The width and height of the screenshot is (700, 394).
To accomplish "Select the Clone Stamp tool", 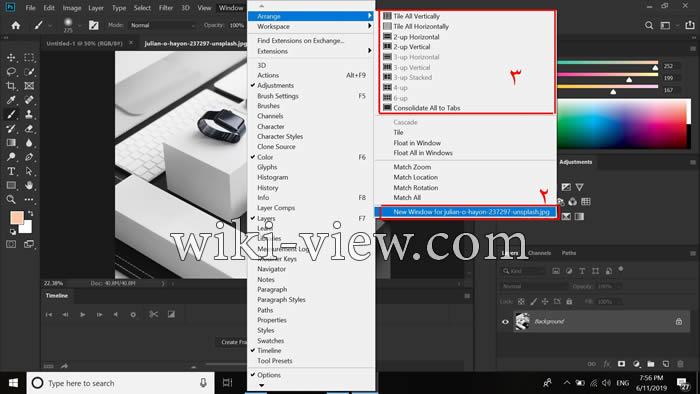I will click(x=29, y=114).
